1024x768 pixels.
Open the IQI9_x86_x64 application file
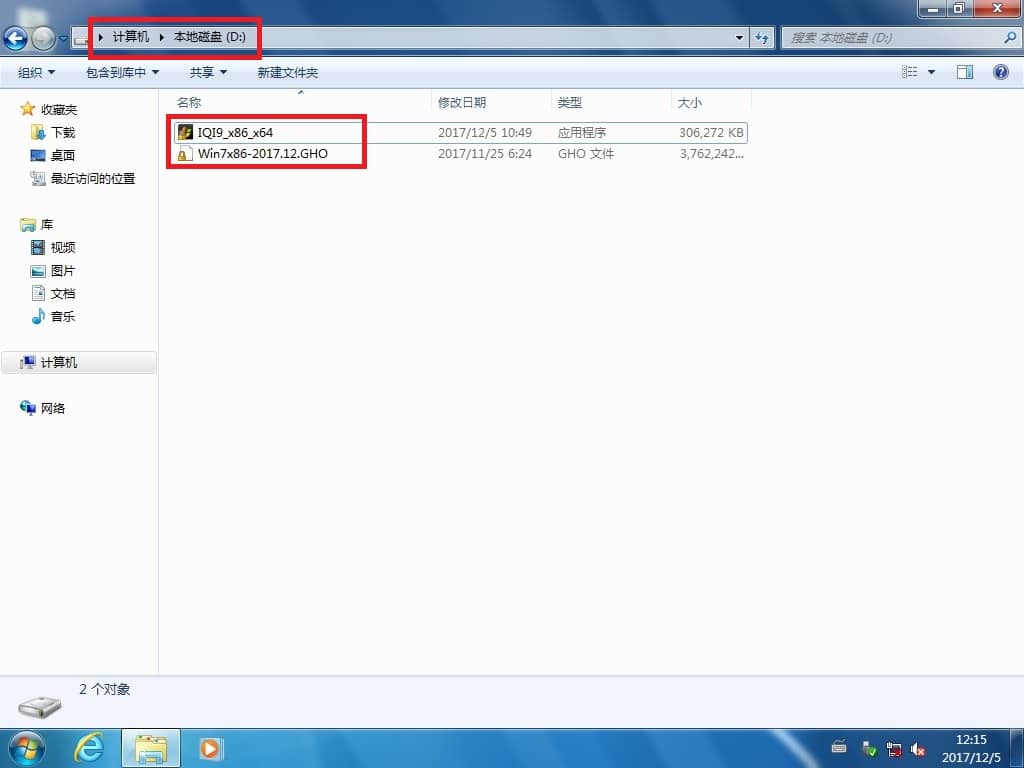(234, 132)
